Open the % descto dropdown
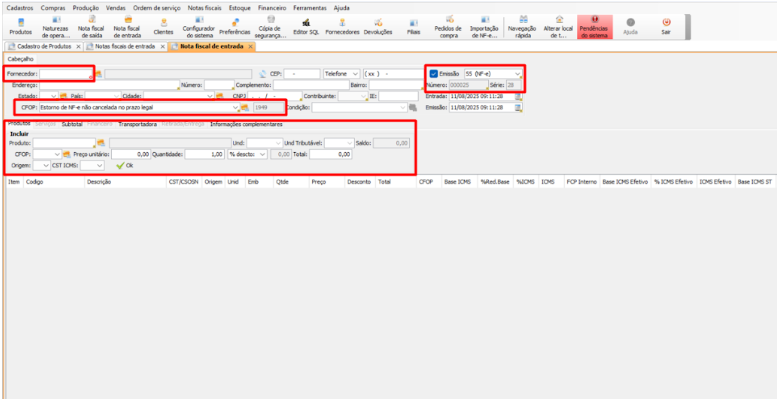This screenshot has width=777, height=399. coord(247,154)
